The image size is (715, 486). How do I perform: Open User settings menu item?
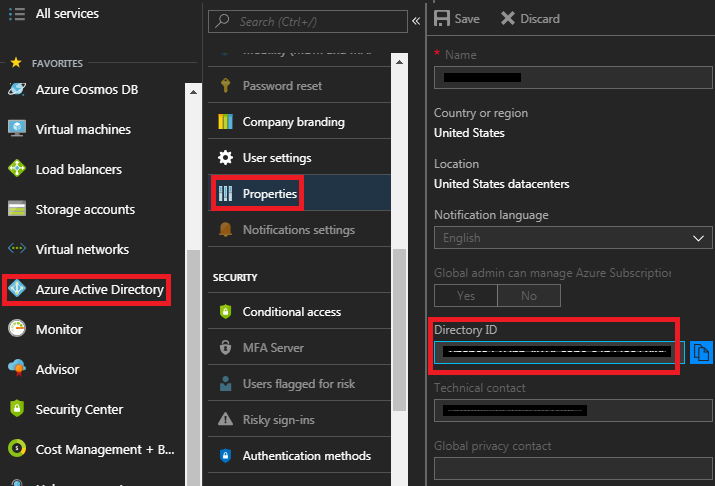(300, 157)
